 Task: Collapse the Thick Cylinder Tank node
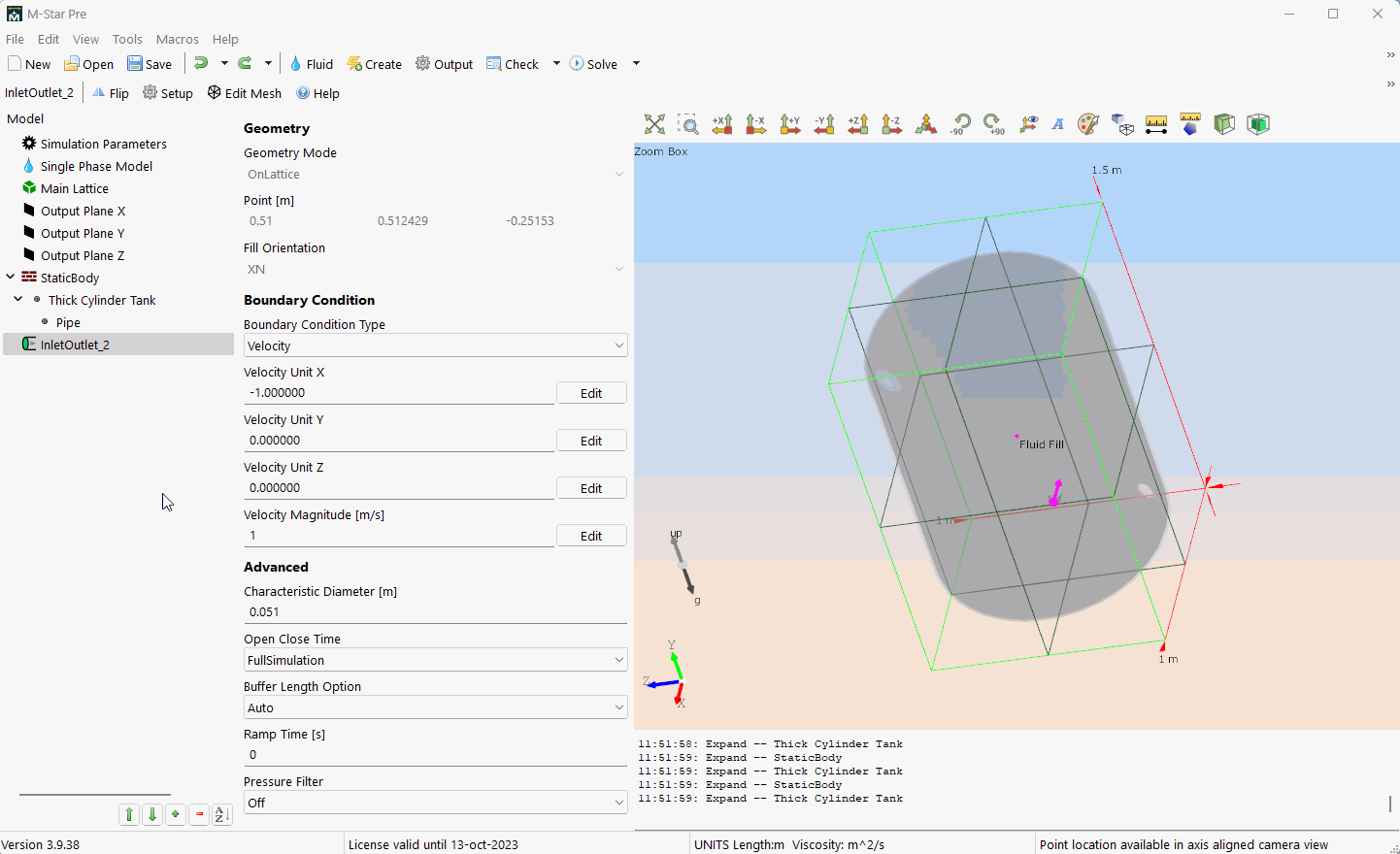[x=18, y=299]
